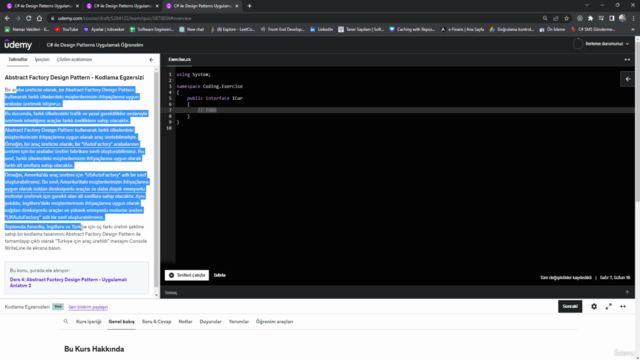
Task: Click the udemy.com address bar
Action: (x=294, y=18)
